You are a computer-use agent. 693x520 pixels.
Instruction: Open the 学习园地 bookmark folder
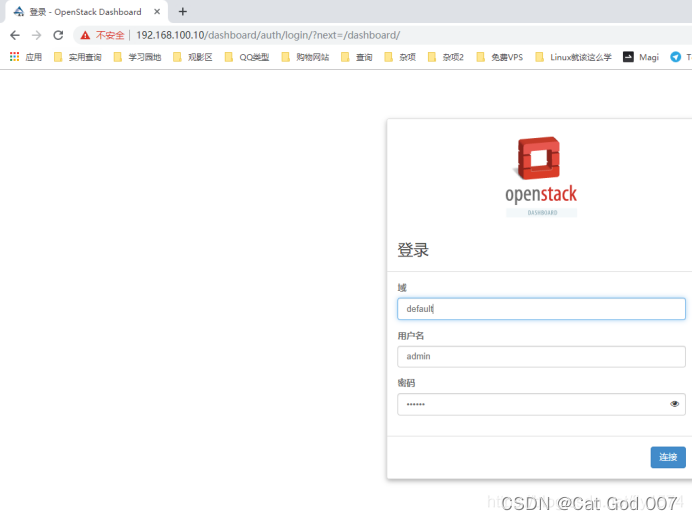tap(137, 57)
